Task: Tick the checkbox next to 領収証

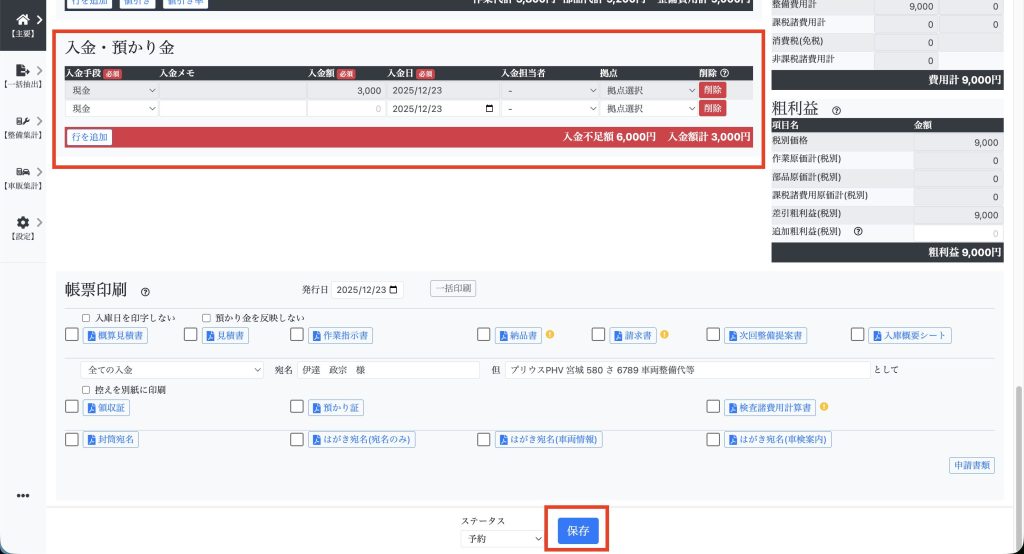Action: tap(72, 407)
